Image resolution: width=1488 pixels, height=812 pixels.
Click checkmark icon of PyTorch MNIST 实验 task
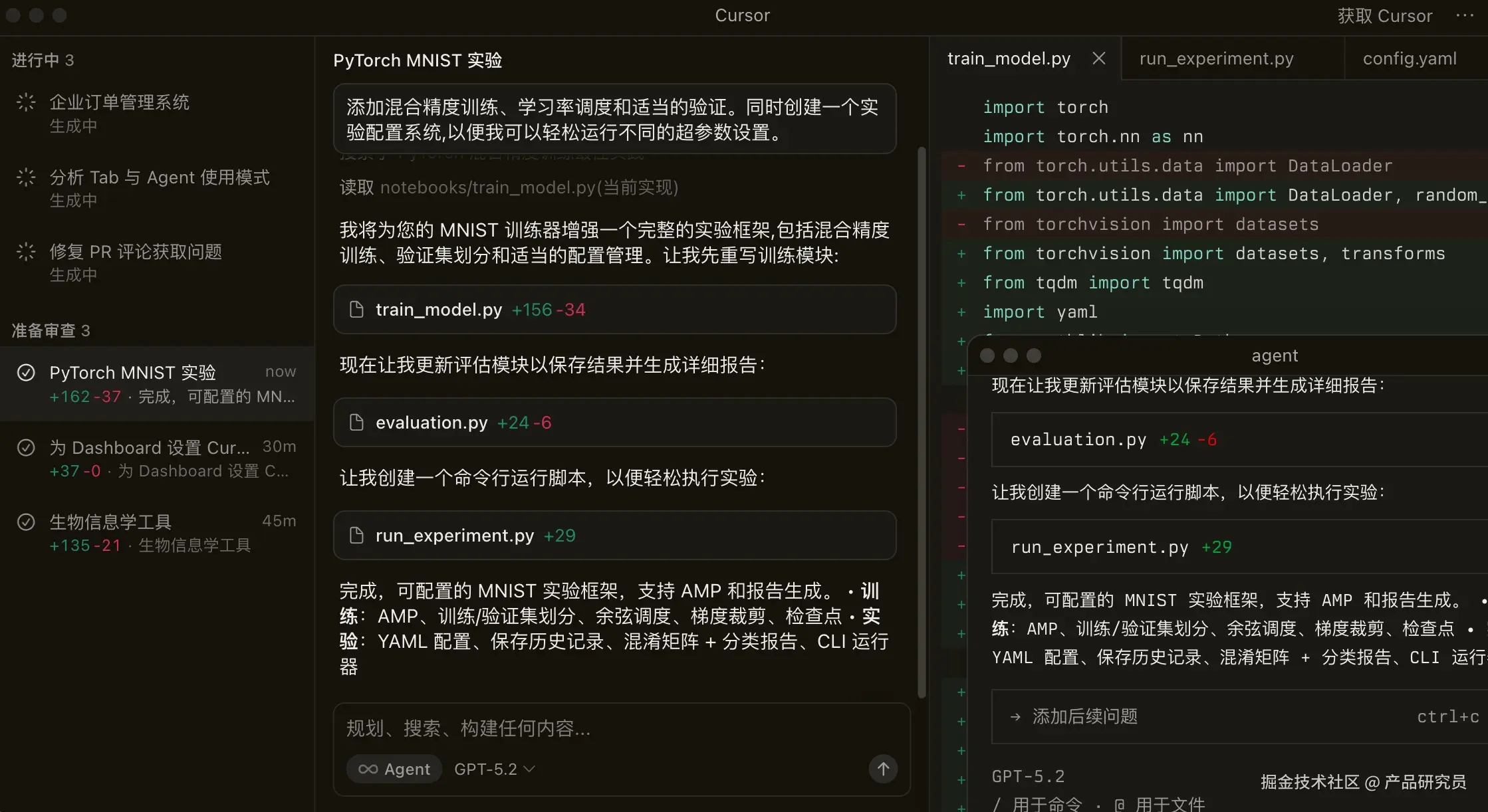pyautogui.click(x=26, y=373)
